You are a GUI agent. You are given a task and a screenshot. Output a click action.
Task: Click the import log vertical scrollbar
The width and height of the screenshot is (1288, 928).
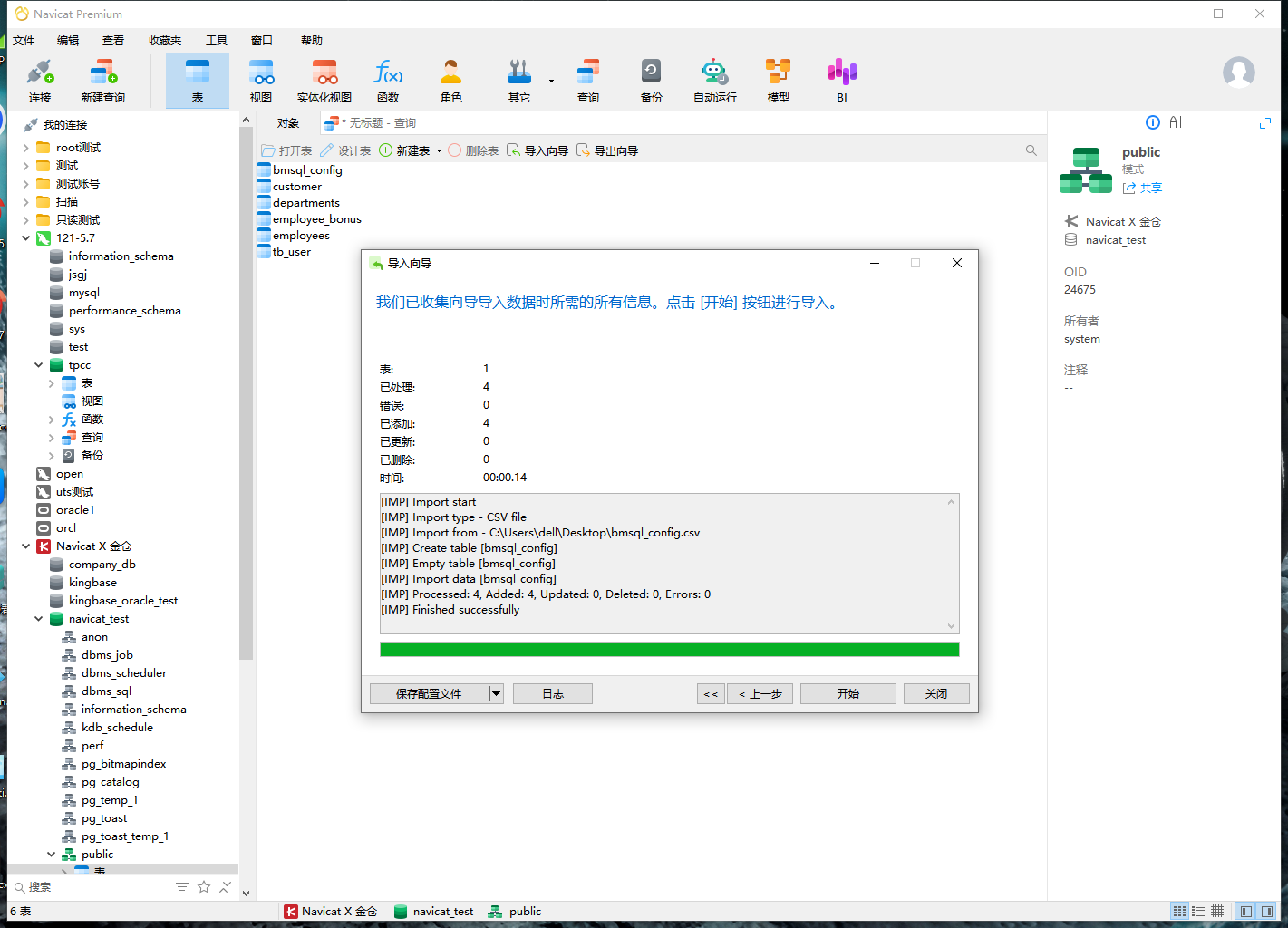click(951, 564)
